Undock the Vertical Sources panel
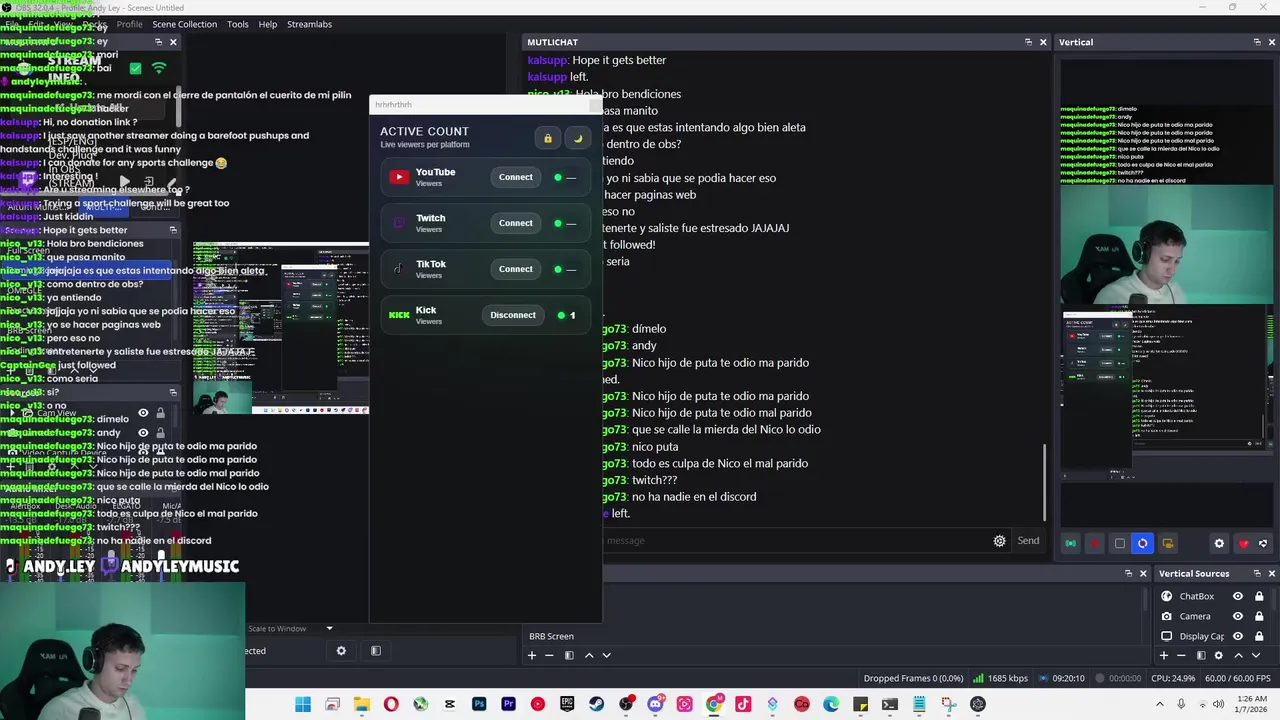The width and height of the screenshot is (1280, 720). coord(1255,574)
